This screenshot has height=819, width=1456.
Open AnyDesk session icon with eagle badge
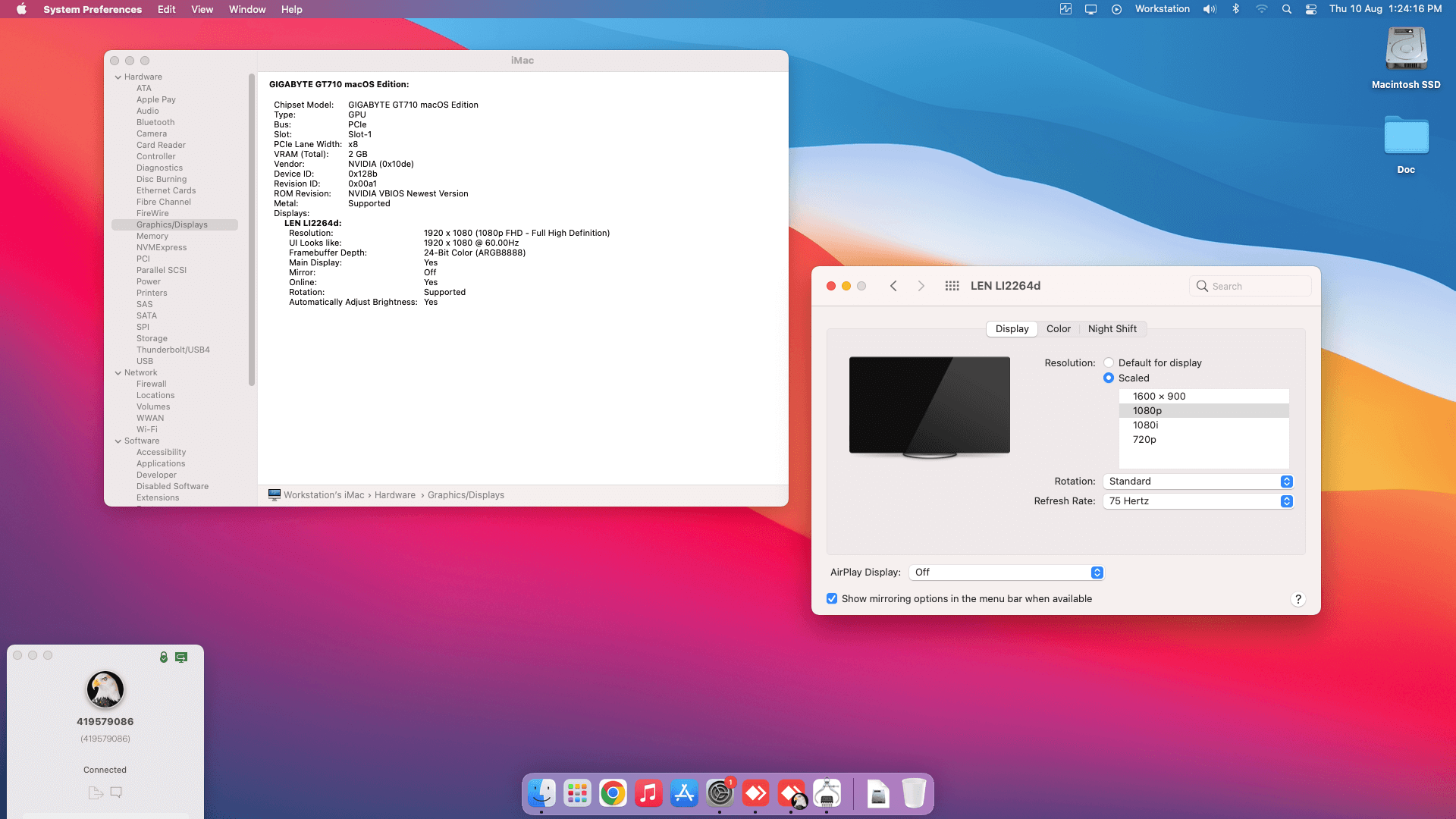click(791, 793)
